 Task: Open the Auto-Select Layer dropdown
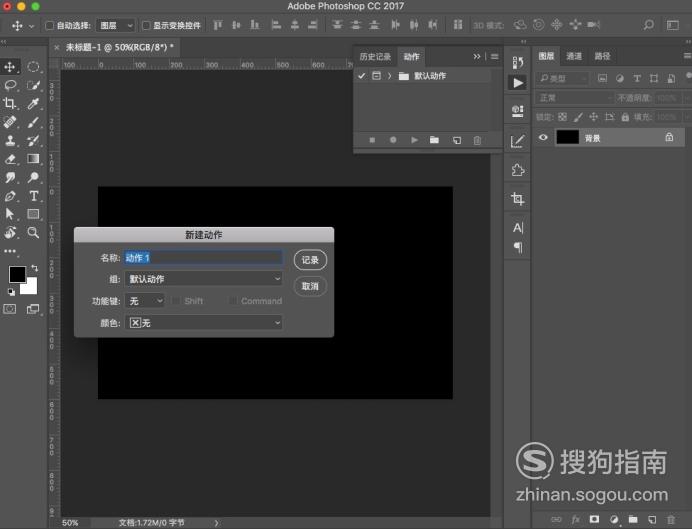click(x=116, y=26)
